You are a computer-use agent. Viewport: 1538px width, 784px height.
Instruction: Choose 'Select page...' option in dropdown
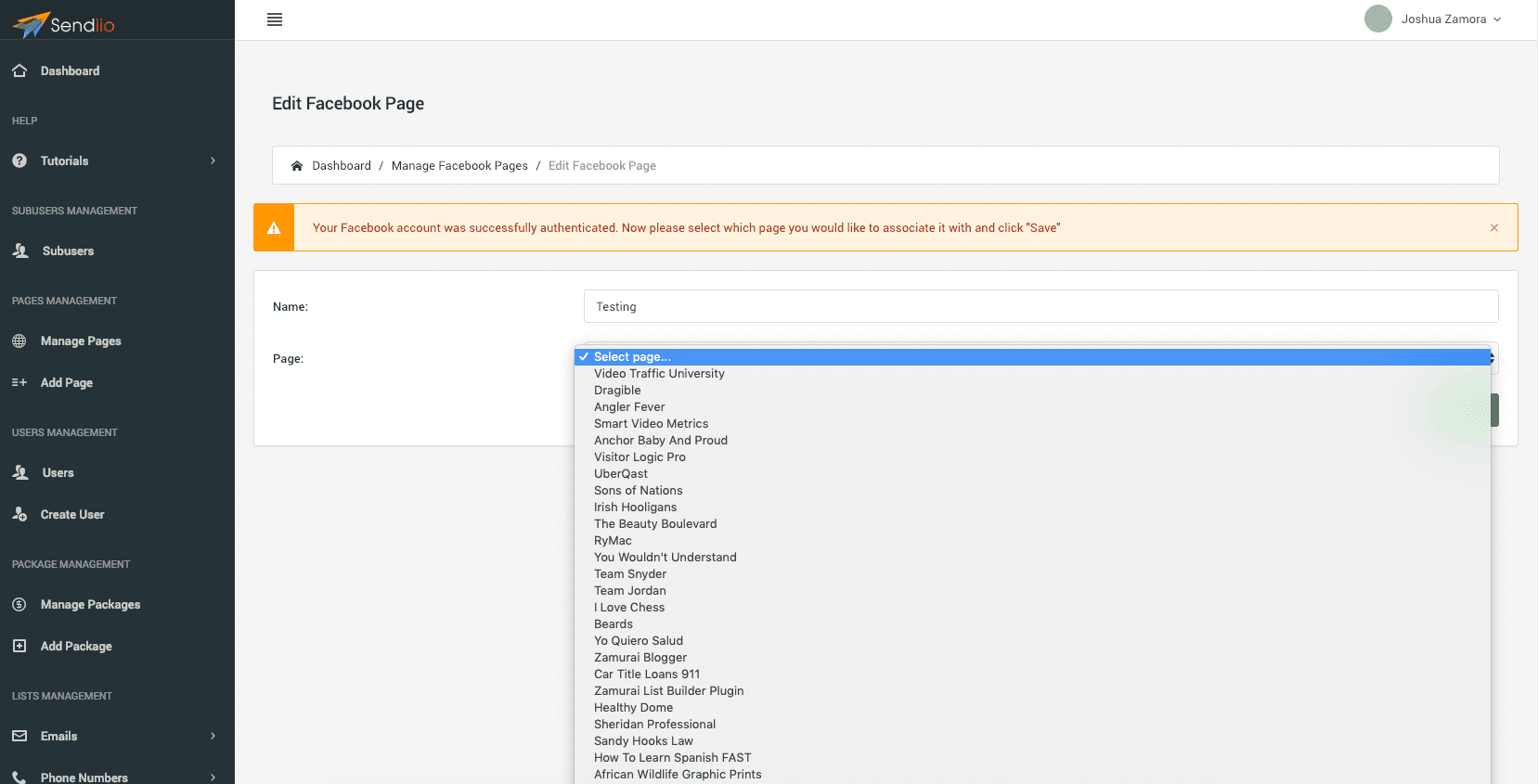(x=1032, y=357)
